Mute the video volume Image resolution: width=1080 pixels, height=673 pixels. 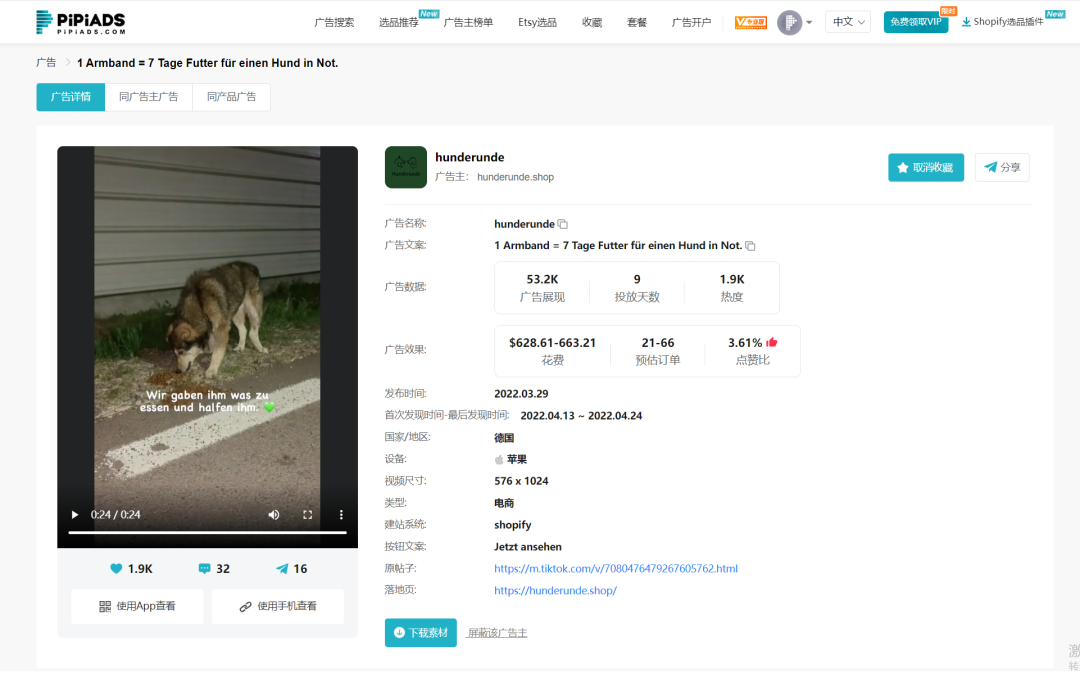click(x=273, y=515)
